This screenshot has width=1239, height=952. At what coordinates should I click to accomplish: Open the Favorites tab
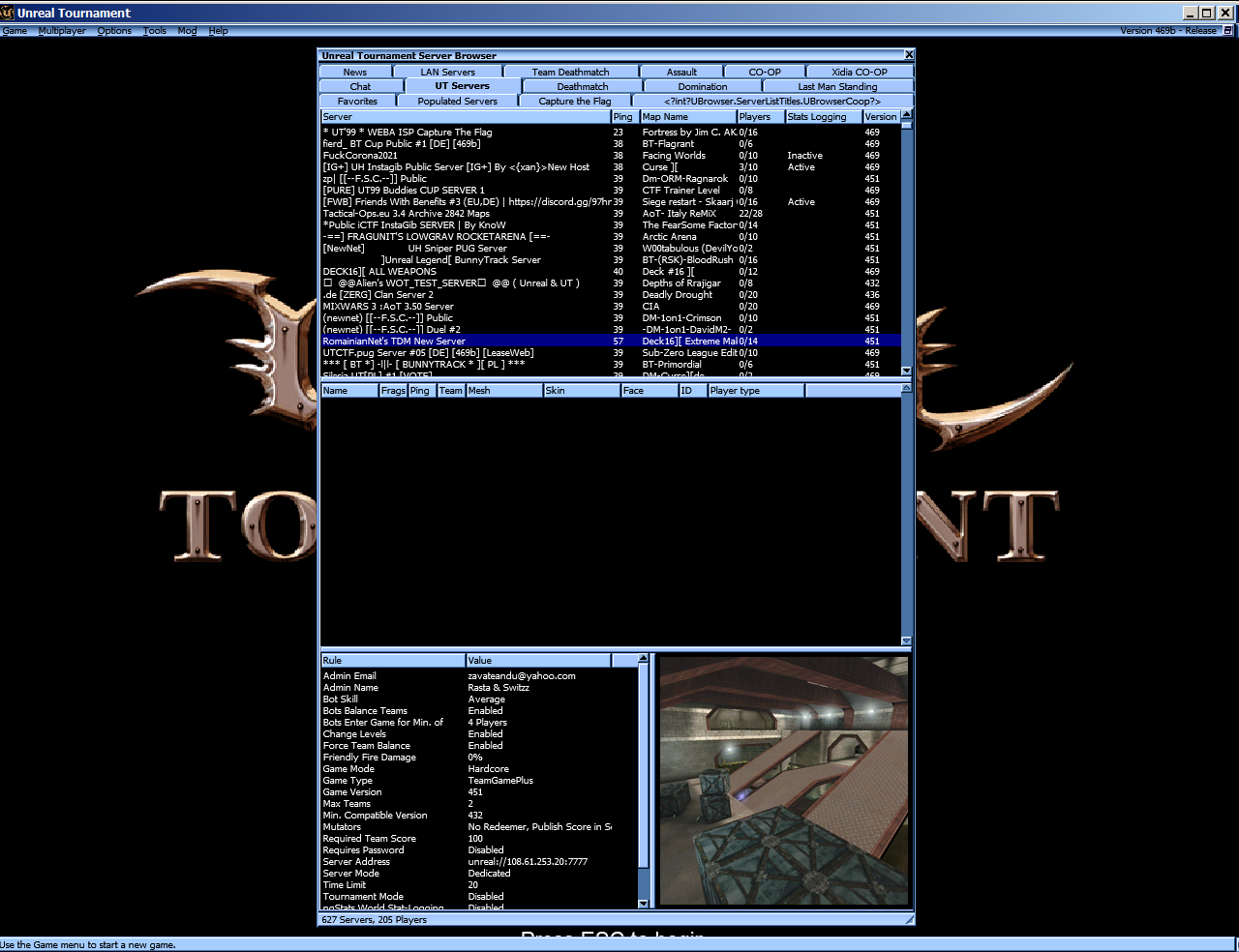pyautogui.click(x=356, y=101)
